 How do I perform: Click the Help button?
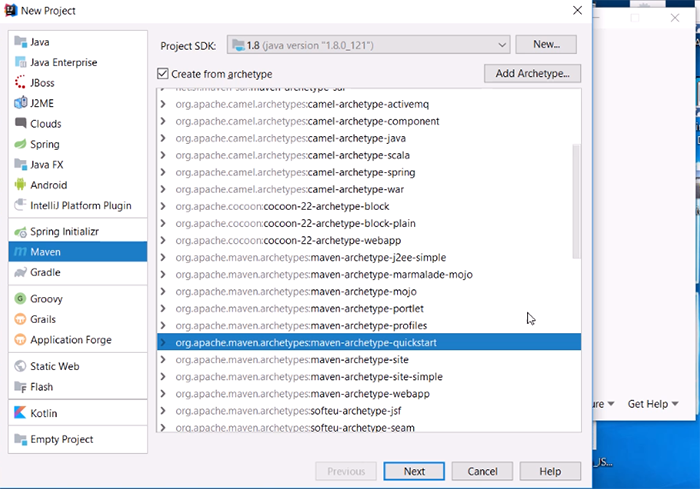tap(550, 471)
